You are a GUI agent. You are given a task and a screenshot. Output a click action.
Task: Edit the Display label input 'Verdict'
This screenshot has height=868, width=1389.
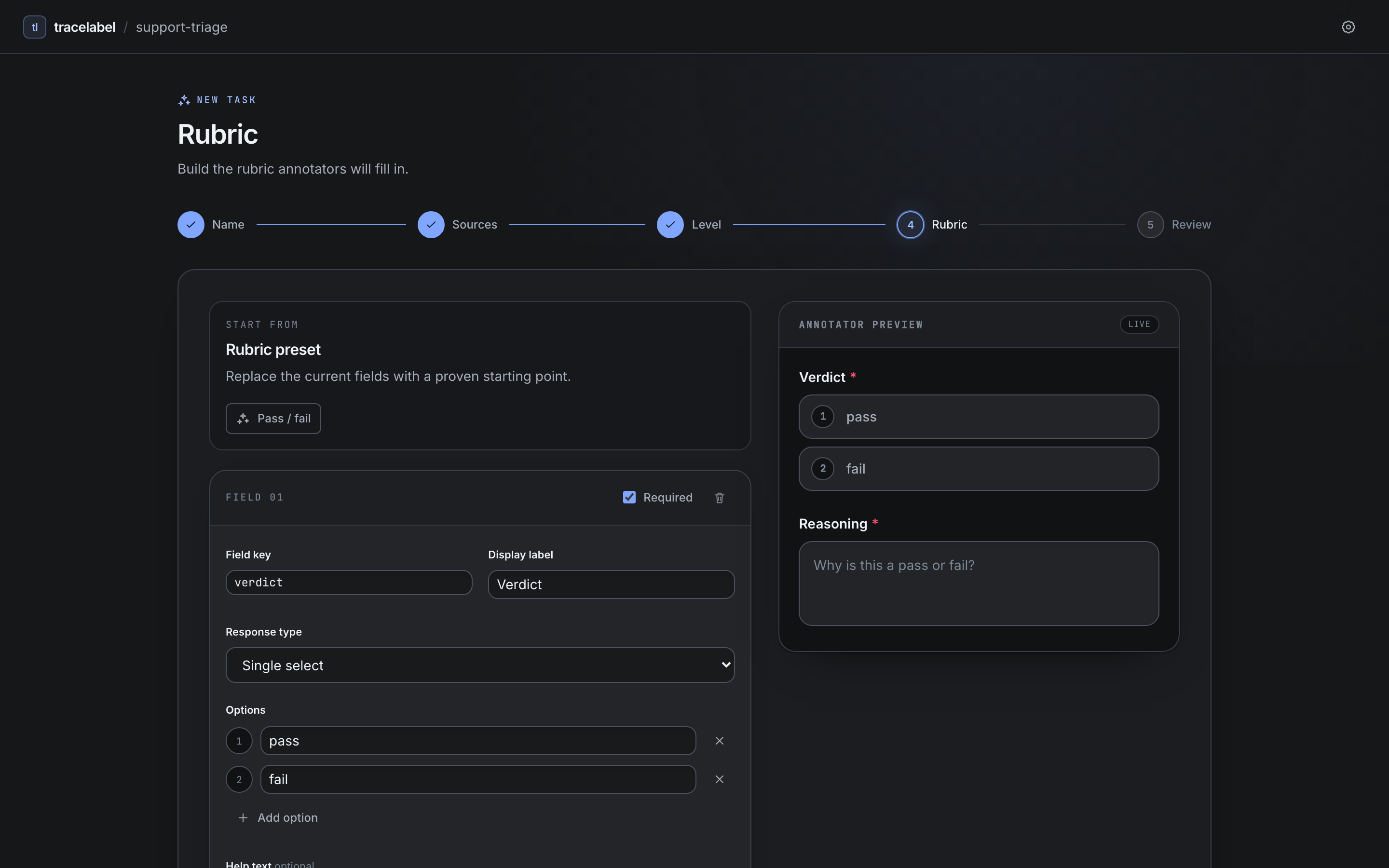[x=611, y=584]
